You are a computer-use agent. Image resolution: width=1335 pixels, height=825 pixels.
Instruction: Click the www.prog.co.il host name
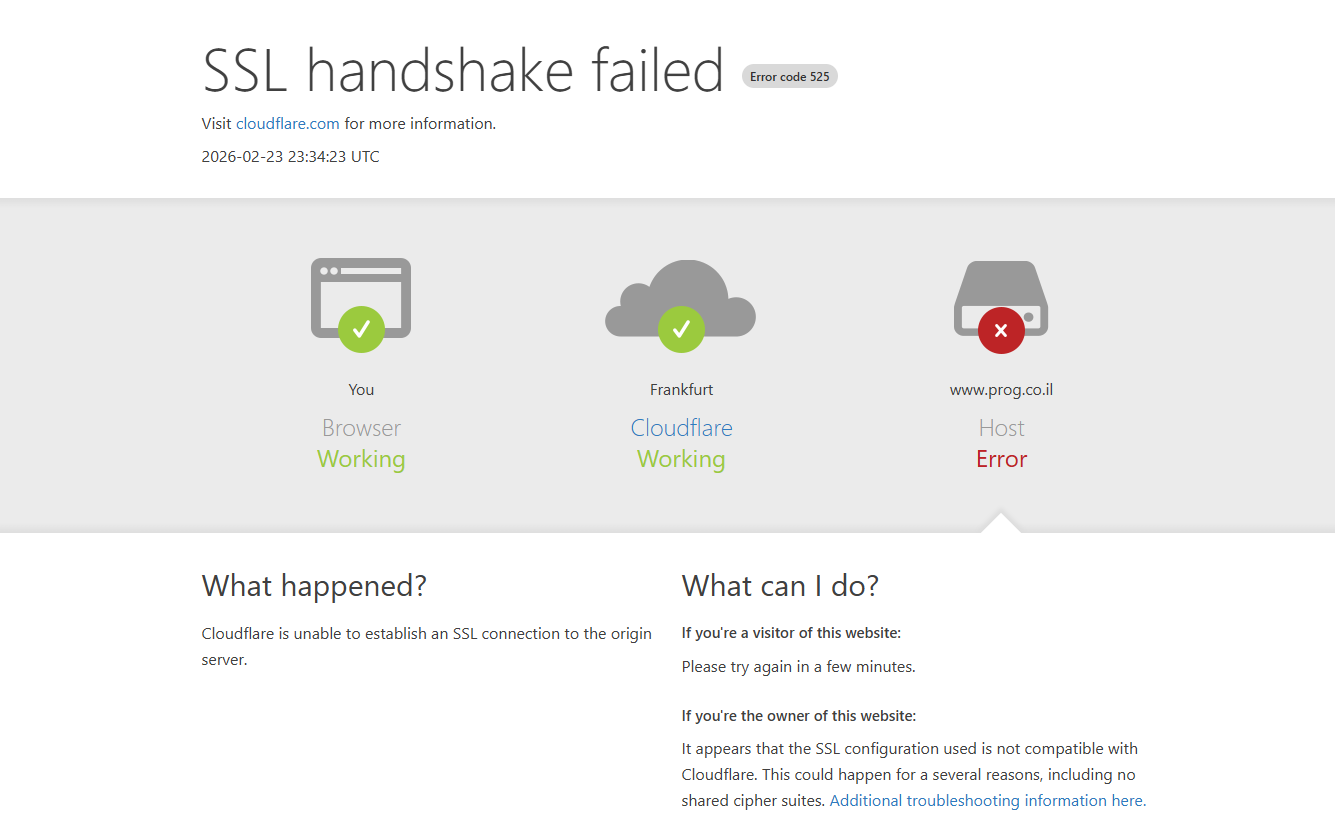click(x=1001, y=390)
